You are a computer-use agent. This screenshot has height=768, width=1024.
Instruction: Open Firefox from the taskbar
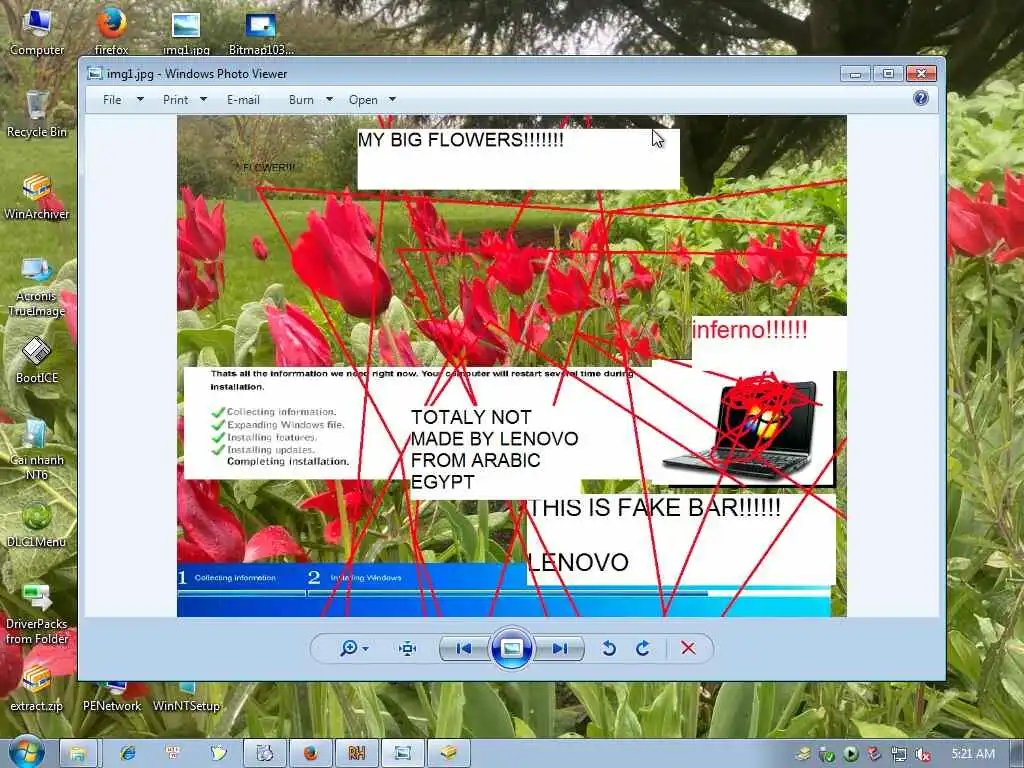[x=310, y=754]
